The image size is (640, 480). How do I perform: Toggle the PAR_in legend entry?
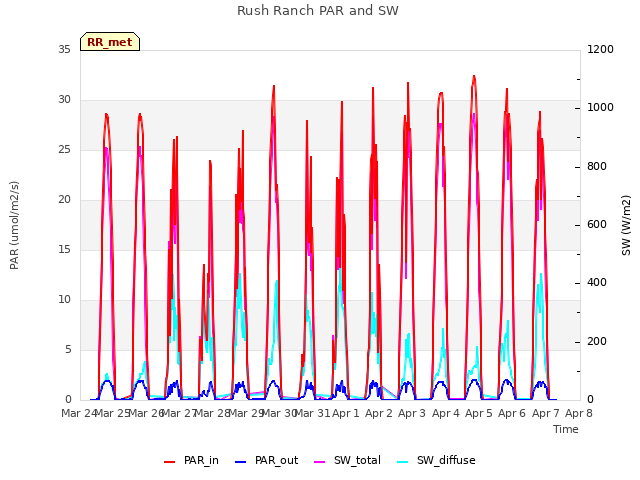coord(191,460)
